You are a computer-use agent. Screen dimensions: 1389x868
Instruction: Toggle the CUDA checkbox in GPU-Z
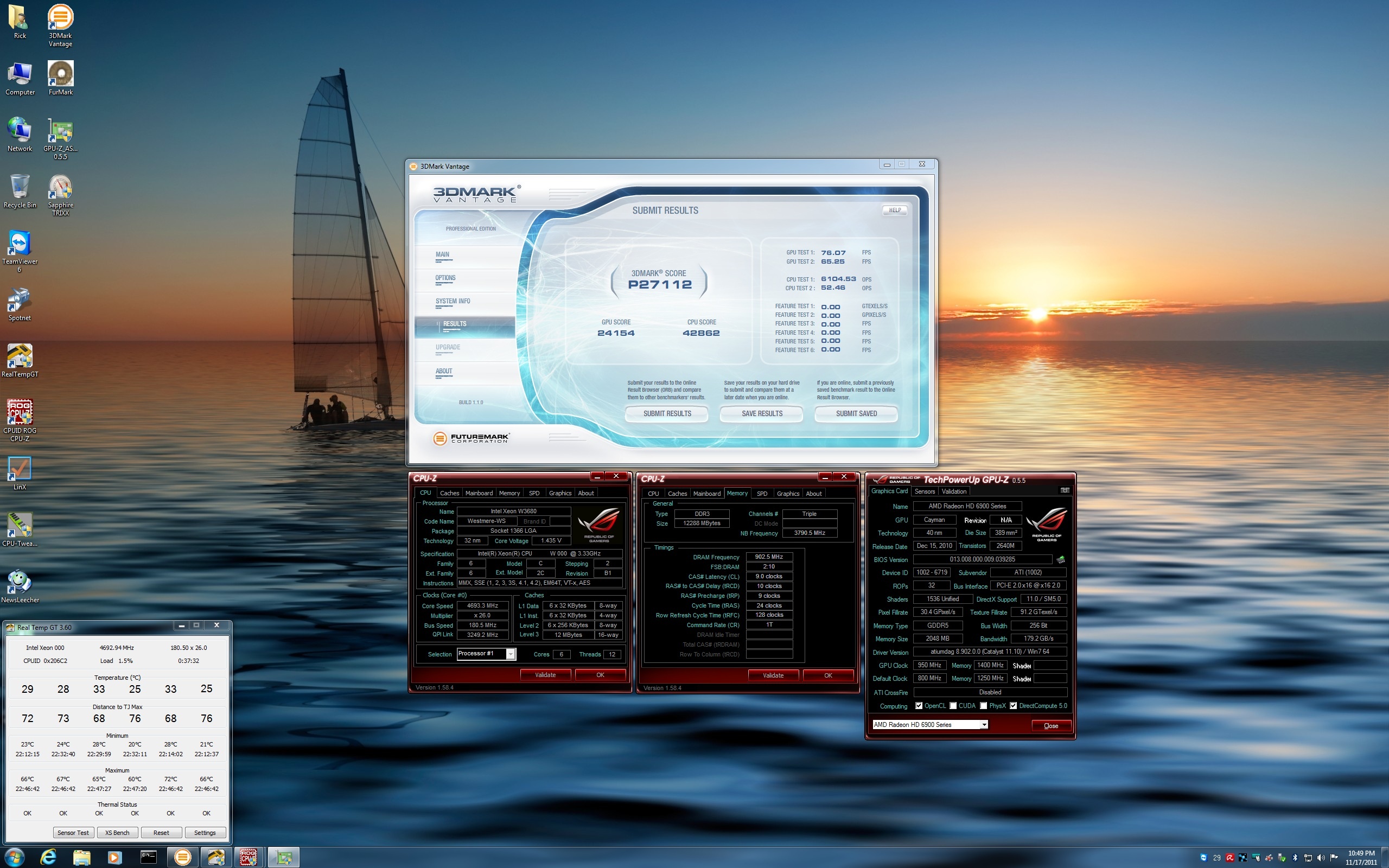click(953, 706)
